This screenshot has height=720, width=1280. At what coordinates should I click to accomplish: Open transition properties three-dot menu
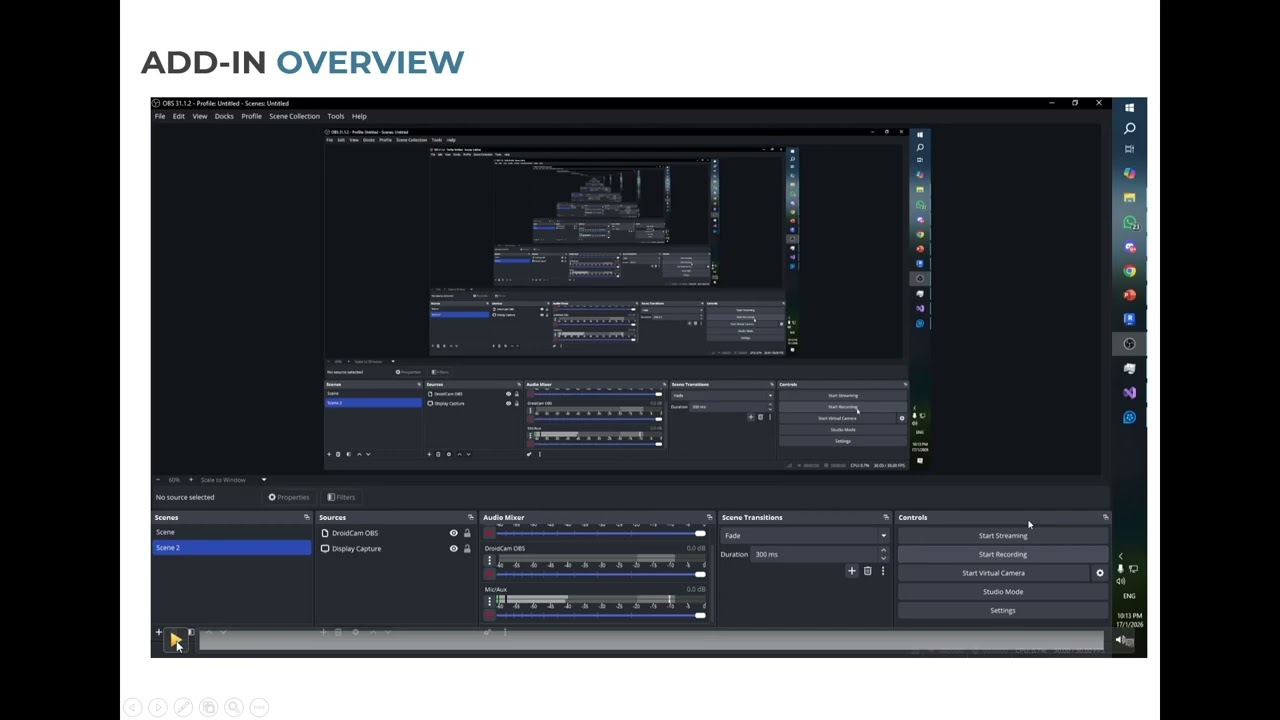click(x=882, y=571)
